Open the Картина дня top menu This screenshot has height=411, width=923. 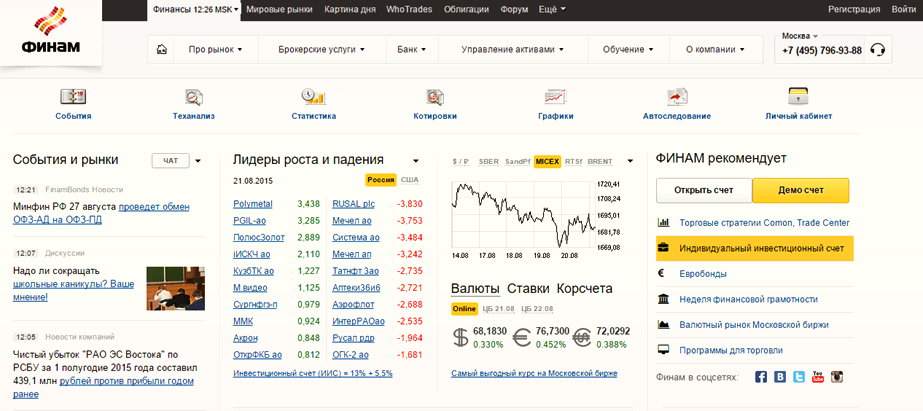point(350,9)
